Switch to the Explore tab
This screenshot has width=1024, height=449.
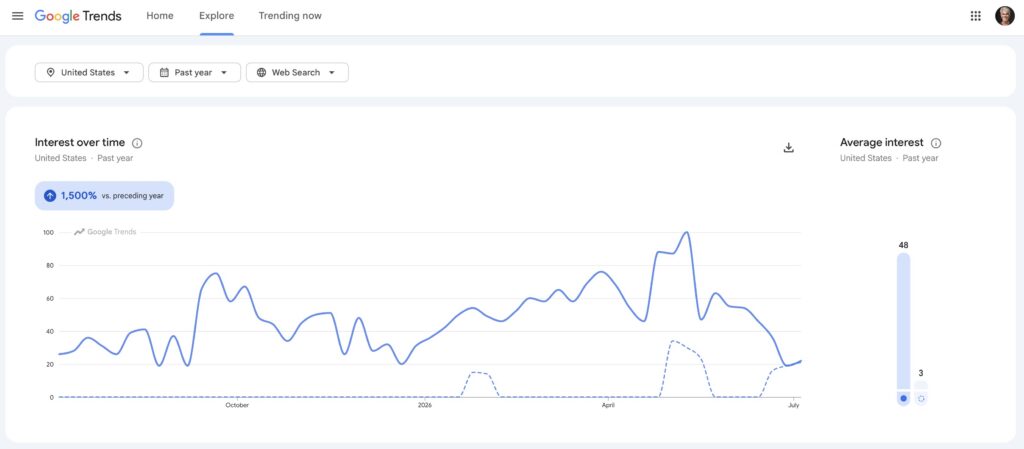[x=217, y=16]
